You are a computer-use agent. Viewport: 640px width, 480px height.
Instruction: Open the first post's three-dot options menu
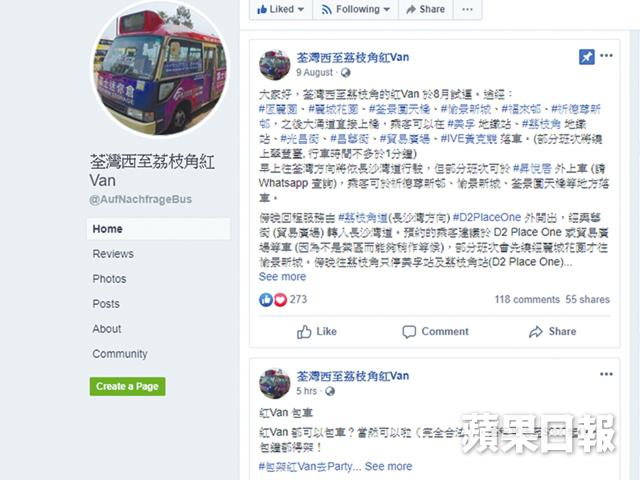coord(607,56)
